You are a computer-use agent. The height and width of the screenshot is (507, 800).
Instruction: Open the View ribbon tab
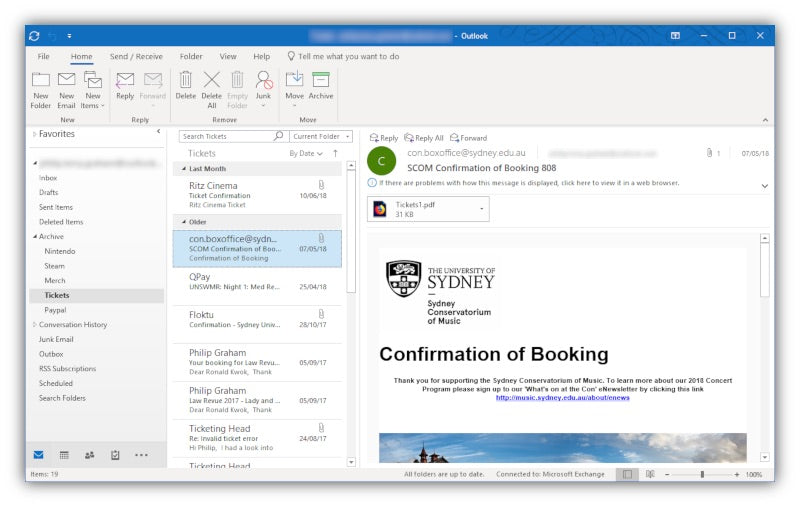pyautogui.click(x=228, y=57)
